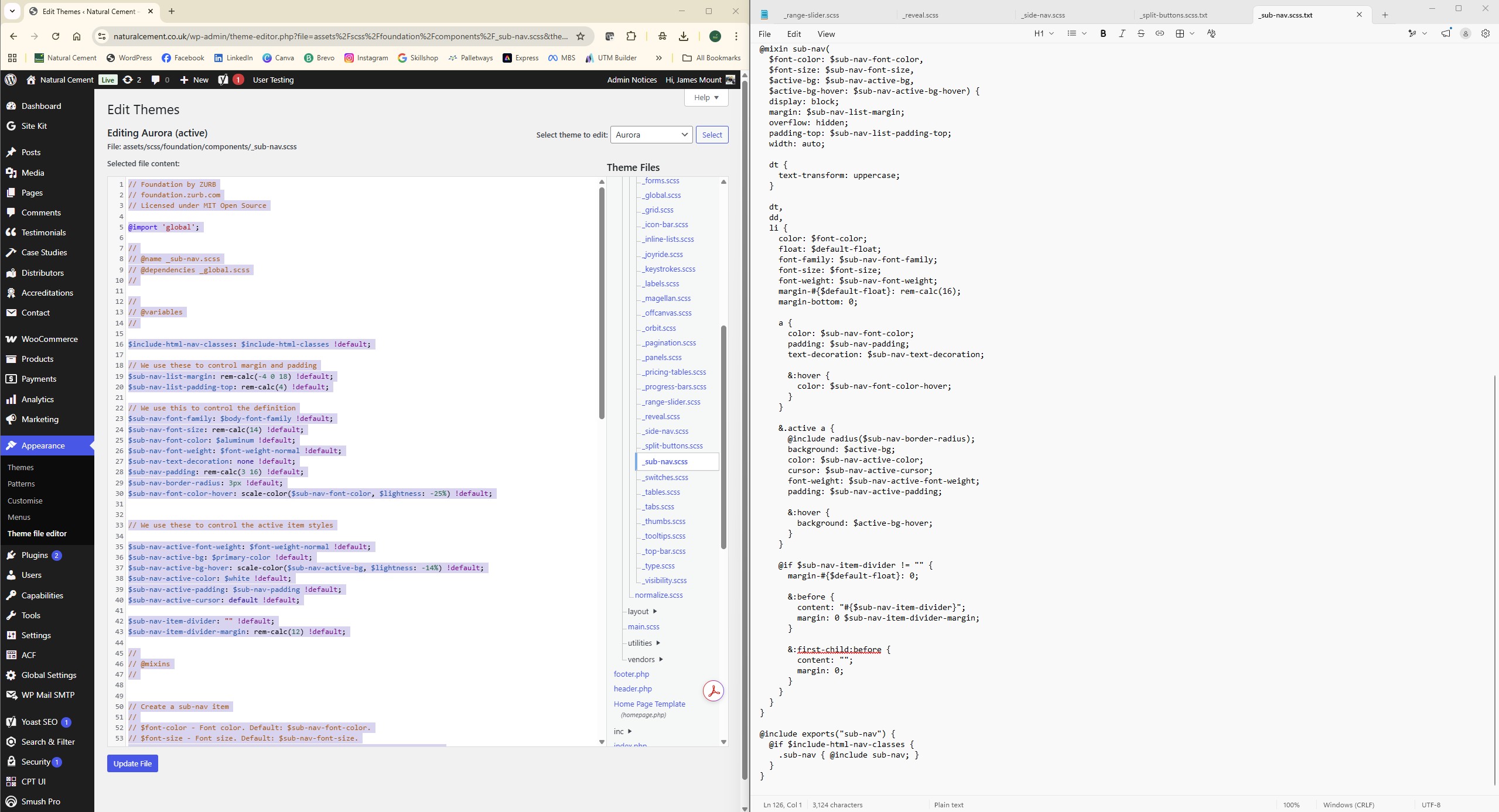Go back in browser history
The width and height of the screenshot is (1499, 812).
[x=13, y=36]
